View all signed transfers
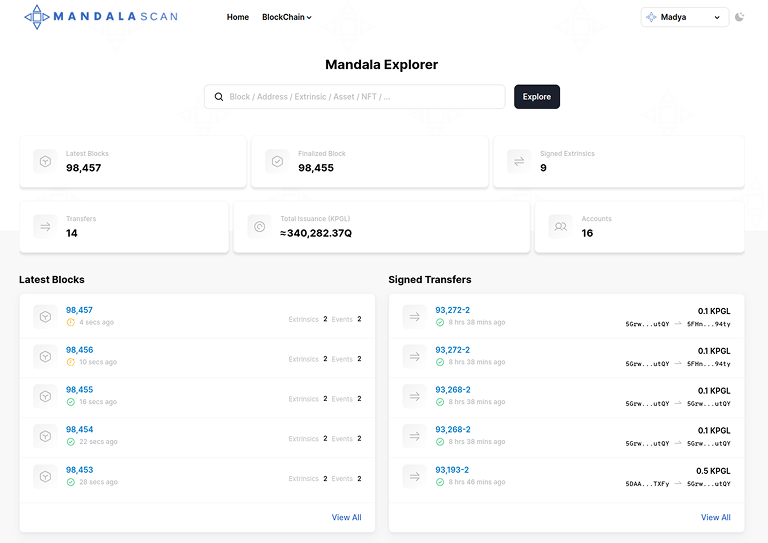This screenshot has width=768, height=543. click(x=715, y=517)
